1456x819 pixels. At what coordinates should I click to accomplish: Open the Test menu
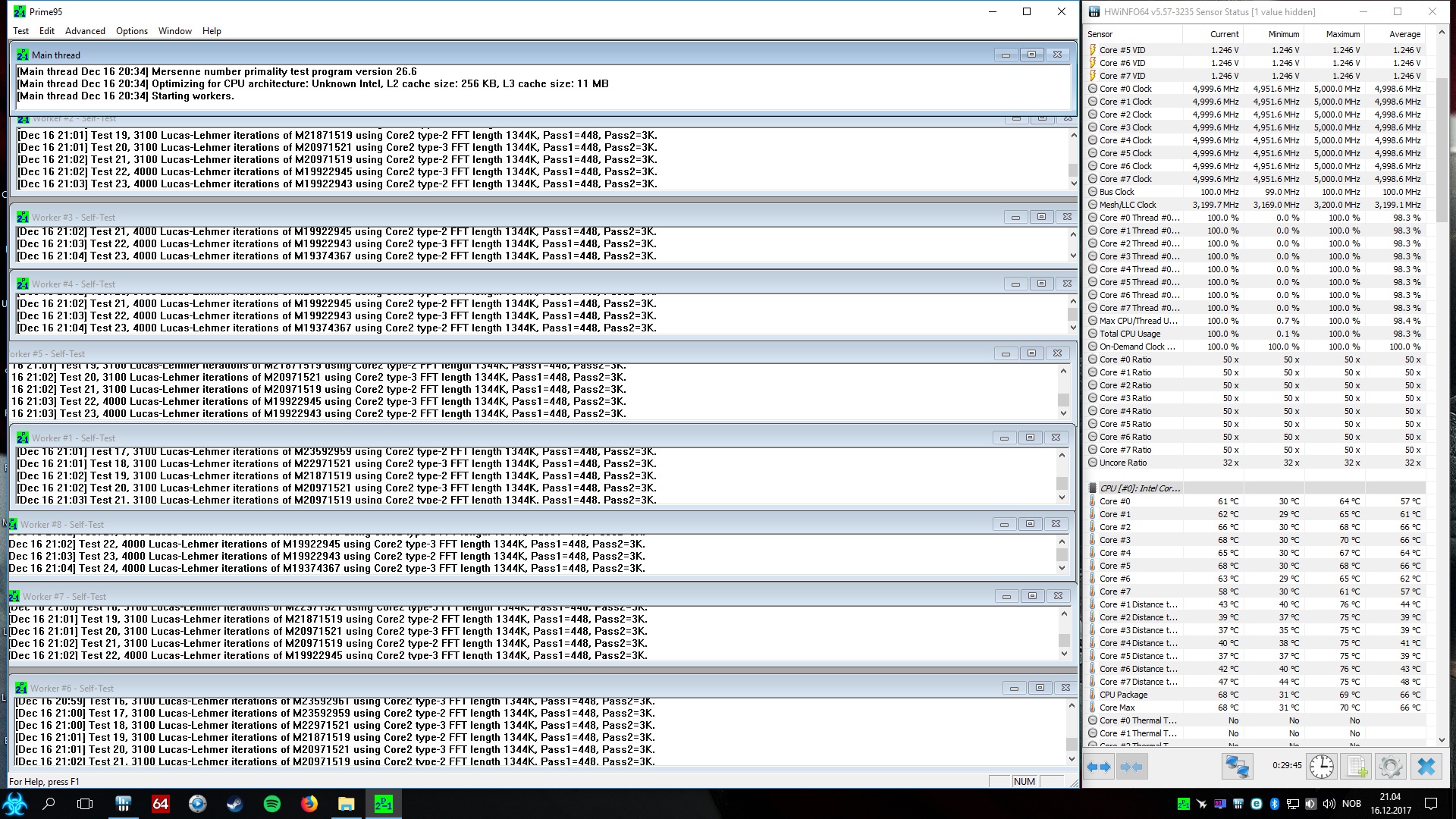(20, 31)
